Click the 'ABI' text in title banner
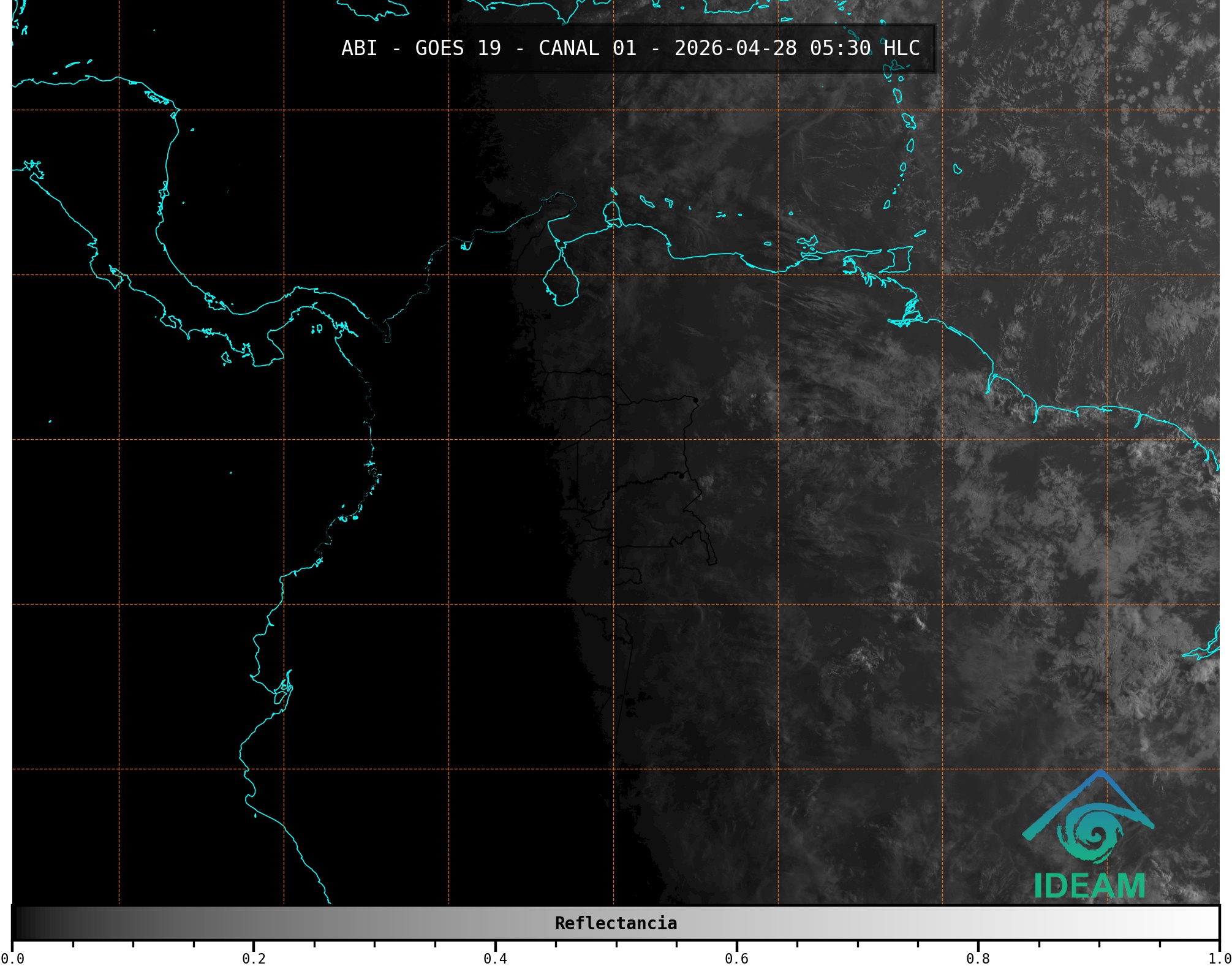Viewport: 1232px width, 966px height. 359,48
